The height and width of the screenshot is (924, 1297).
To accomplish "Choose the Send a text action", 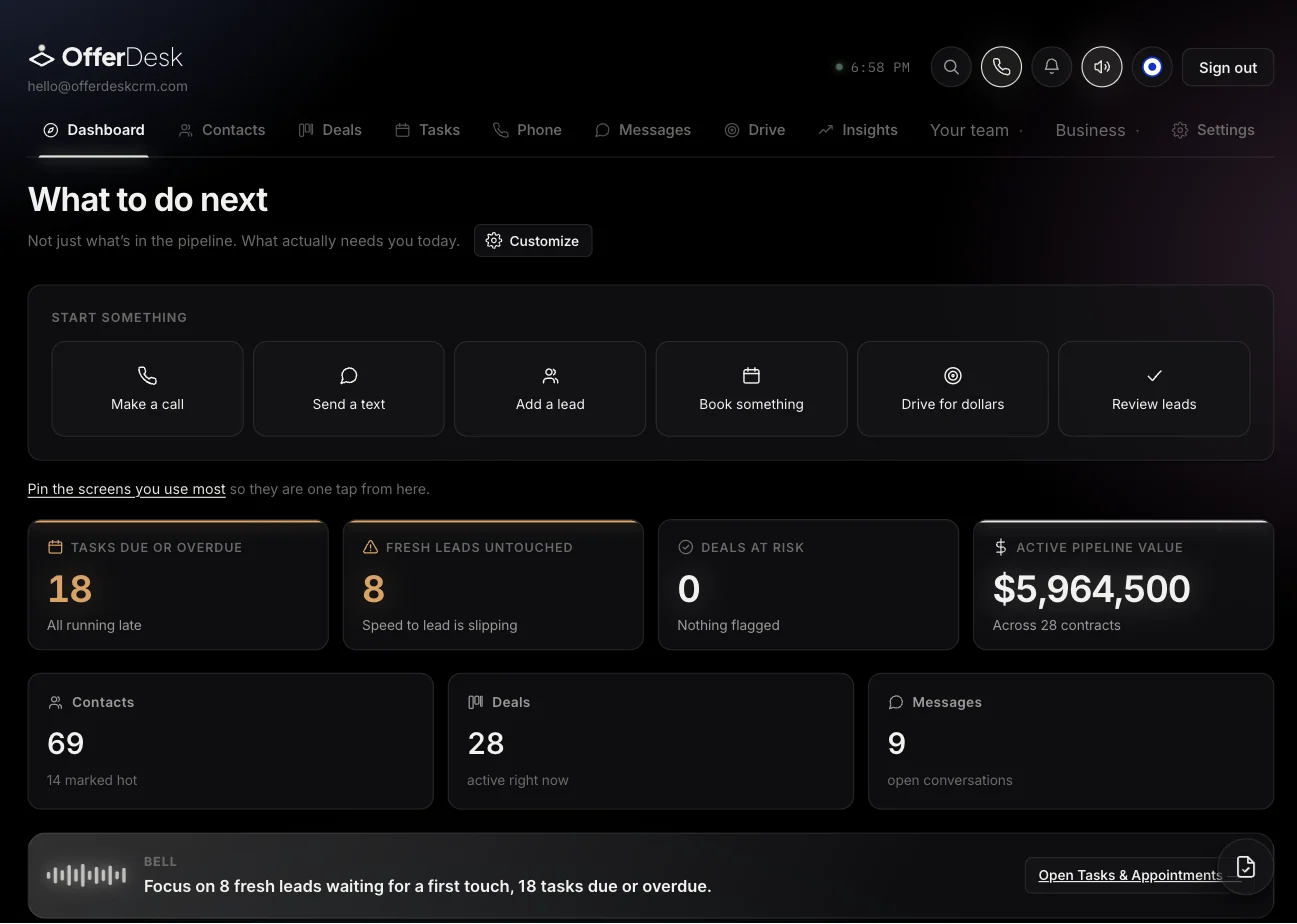I will (349, 389).
